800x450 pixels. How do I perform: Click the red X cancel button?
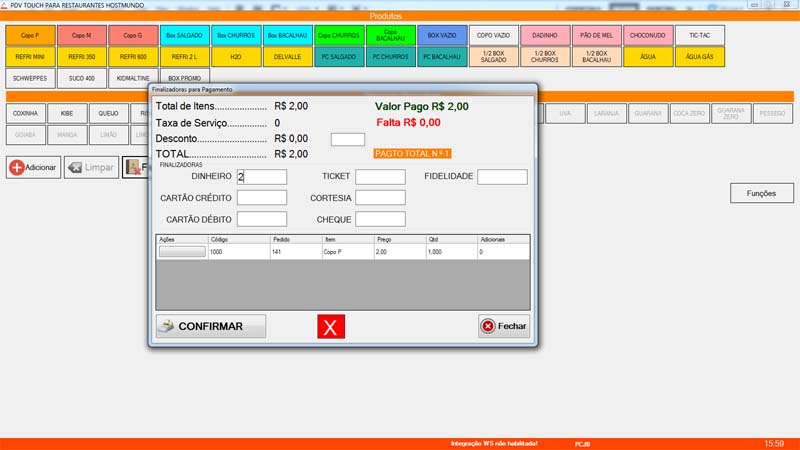pos(330,326)
